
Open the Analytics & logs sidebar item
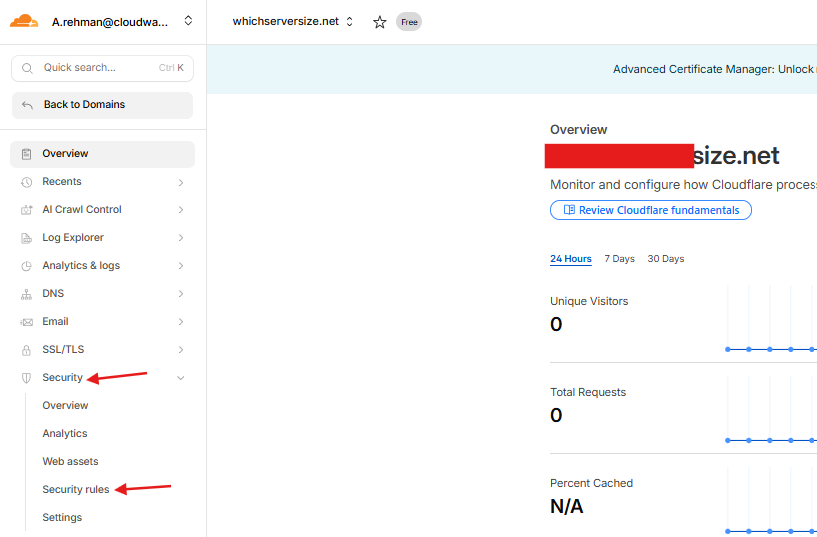(x=102, y=266)
